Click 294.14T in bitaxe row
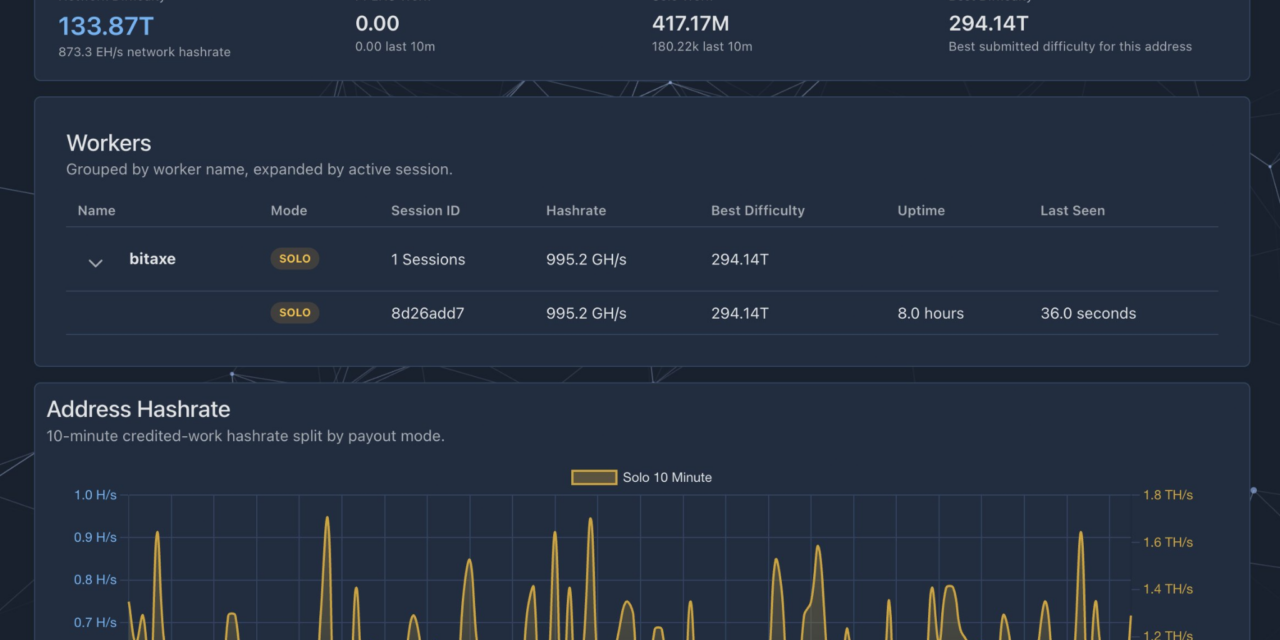Viewport: 1280px width, 640px height. (x=740, y=259)
